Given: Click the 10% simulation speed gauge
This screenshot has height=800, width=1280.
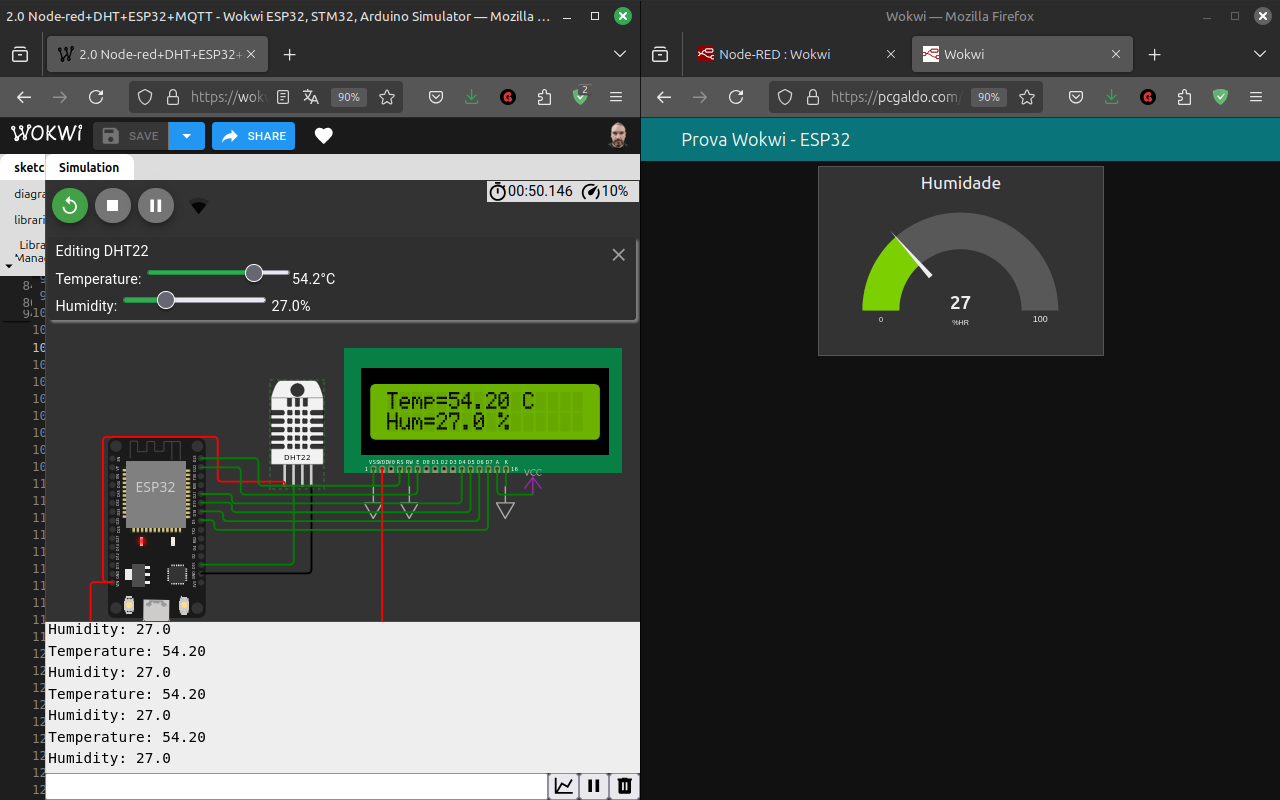Looking at the screenshot, I should (x=605, y=191).
